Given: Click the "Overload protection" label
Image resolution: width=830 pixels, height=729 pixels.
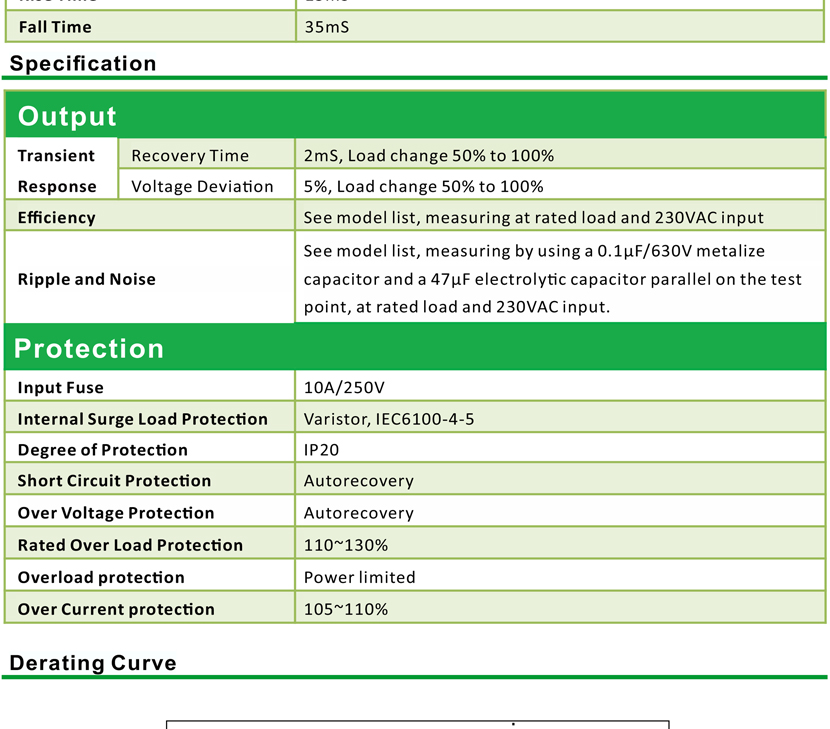Looking at the screenshot, I should [101, 577].
